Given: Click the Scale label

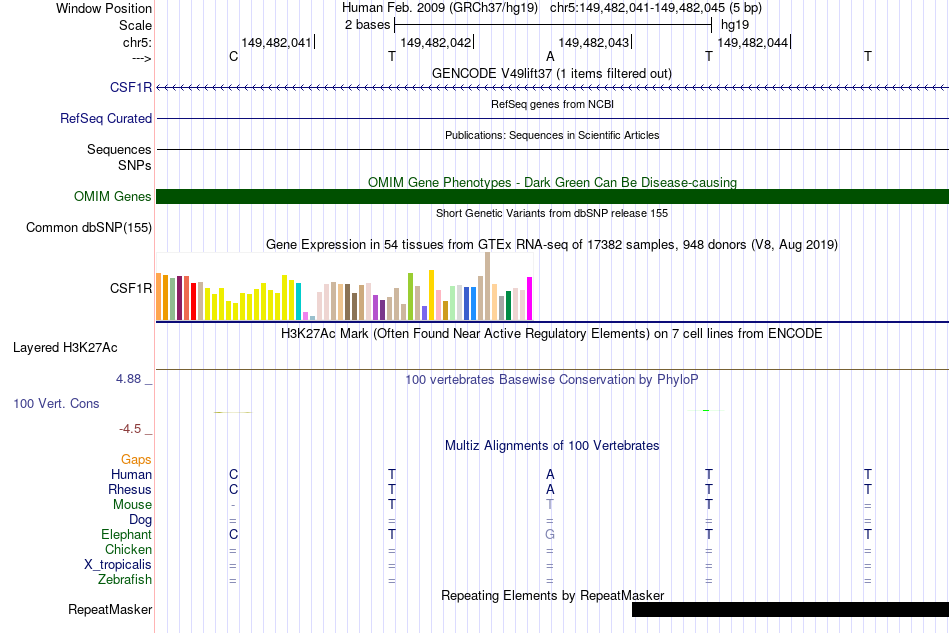Looking at the screenshot, I should (135, 25).
